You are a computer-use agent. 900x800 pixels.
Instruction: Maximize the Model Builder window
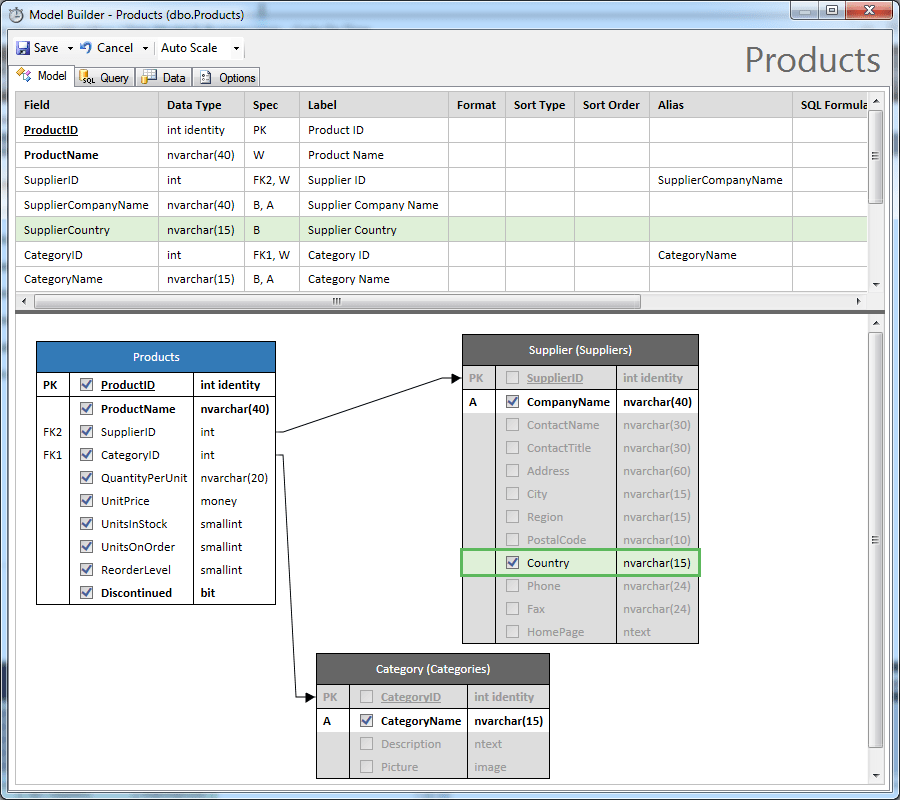[832, 10]
